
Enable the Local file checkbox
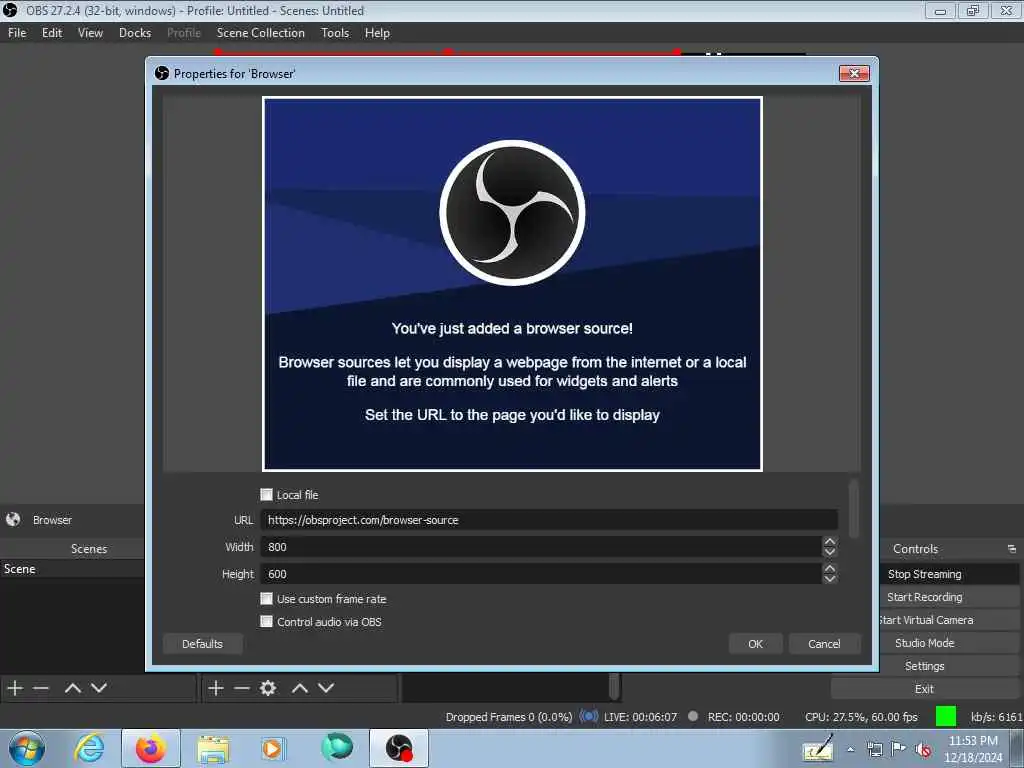point(266,494)
